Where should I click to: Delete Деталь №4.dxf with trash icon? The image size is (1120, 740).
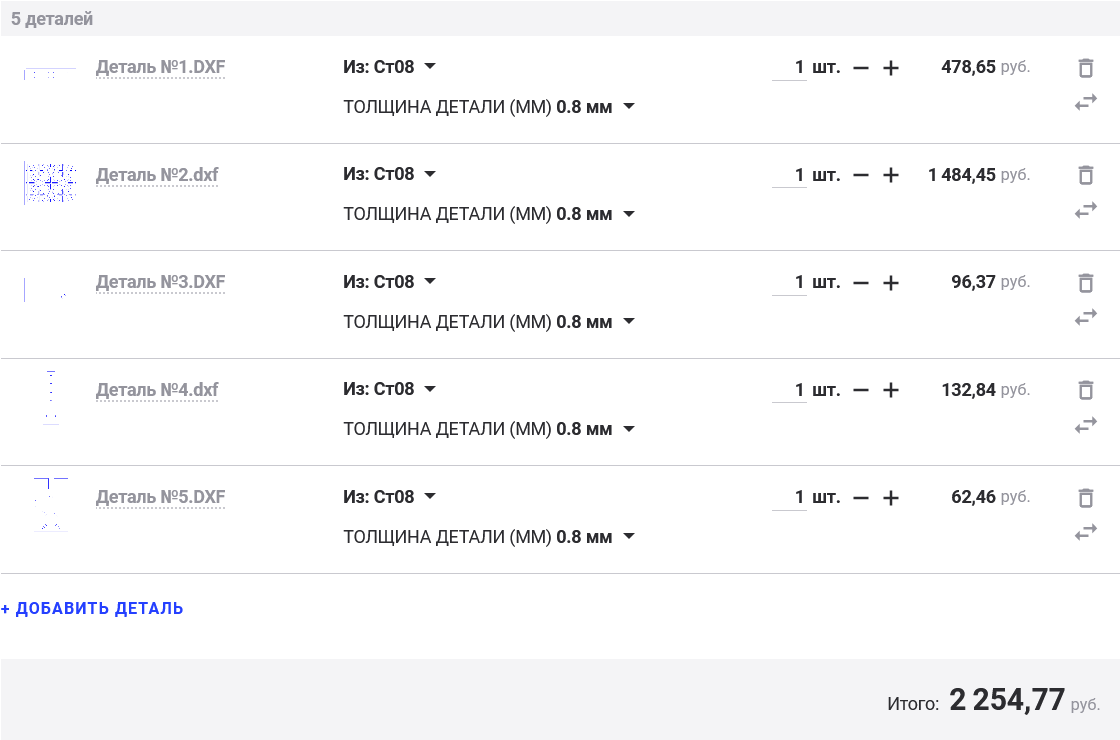click(x=1085, y=390)
